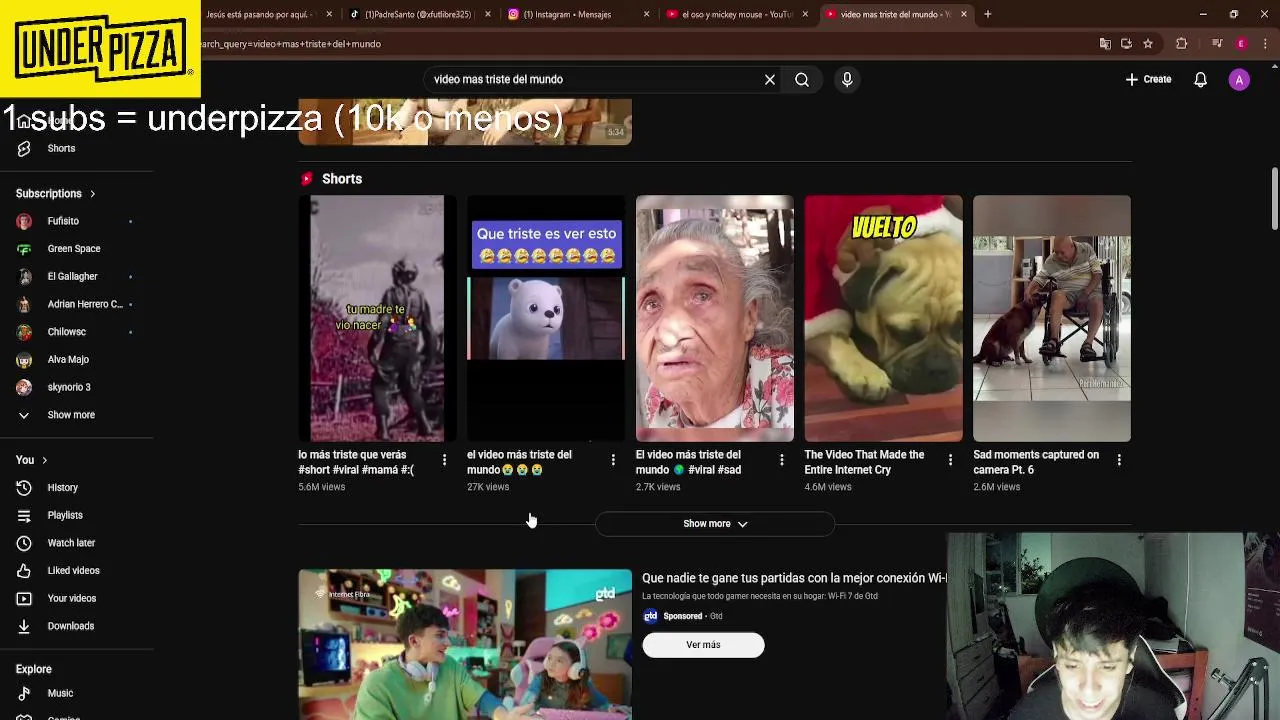Open Chilowsc channel subscription
Screen dimensions: 1280x720
(x=66, y=331)
